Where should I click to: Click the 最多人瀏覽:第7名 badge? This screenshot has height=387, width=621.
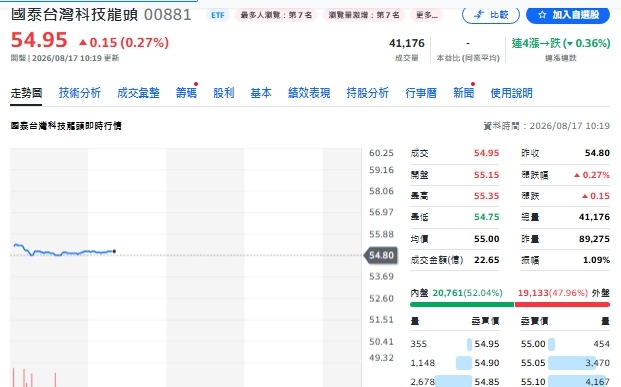pos(276,15)
